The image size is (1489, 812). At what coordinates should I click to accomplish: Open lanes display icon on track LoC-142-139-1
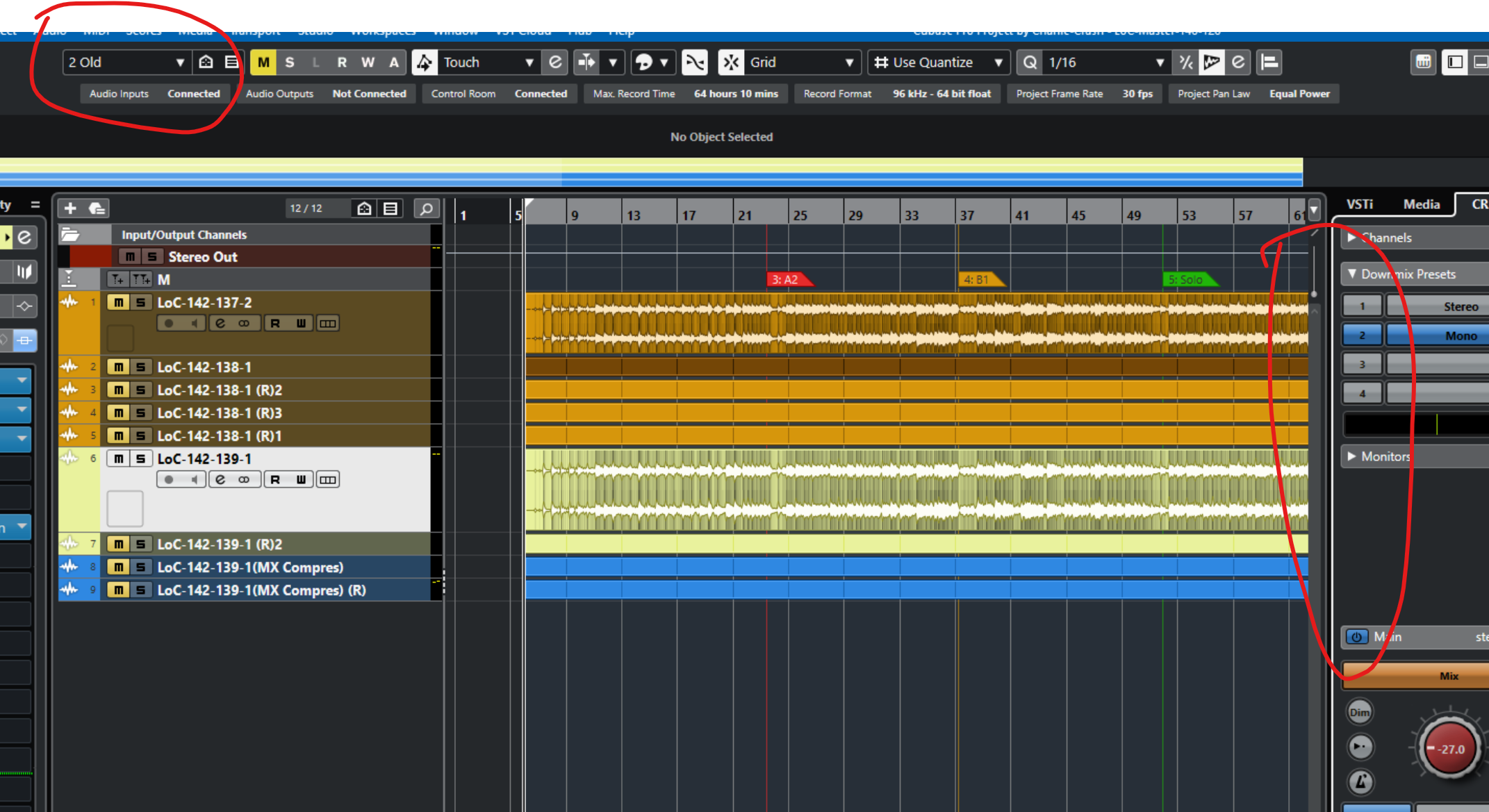coord(328,479)
